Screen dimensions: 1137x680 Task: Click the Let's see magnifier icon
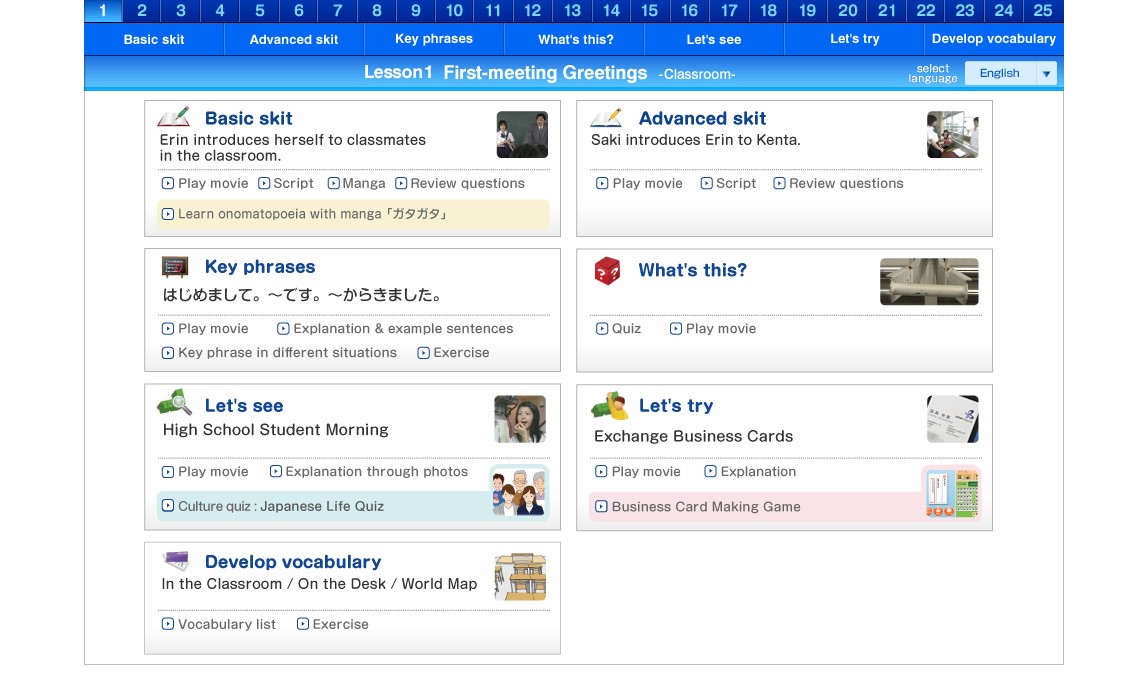click(x=174, y=402)
